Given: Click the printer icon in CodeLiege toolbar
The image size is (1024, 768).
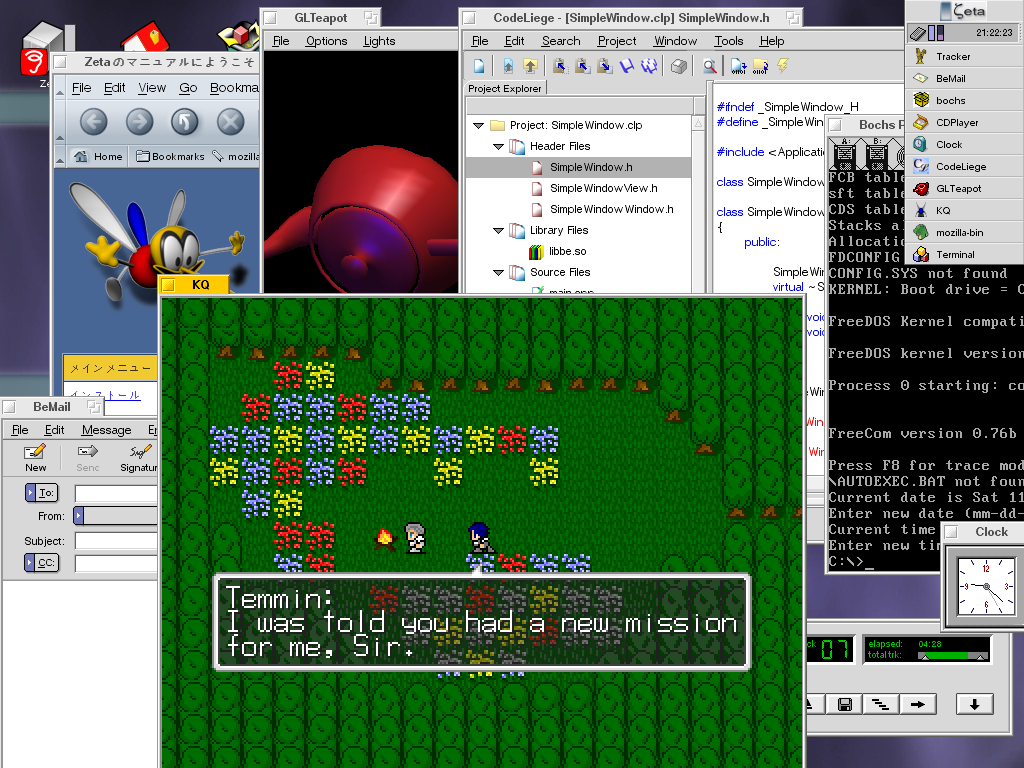Looking at the screenshot, I should tap(679, 65).
